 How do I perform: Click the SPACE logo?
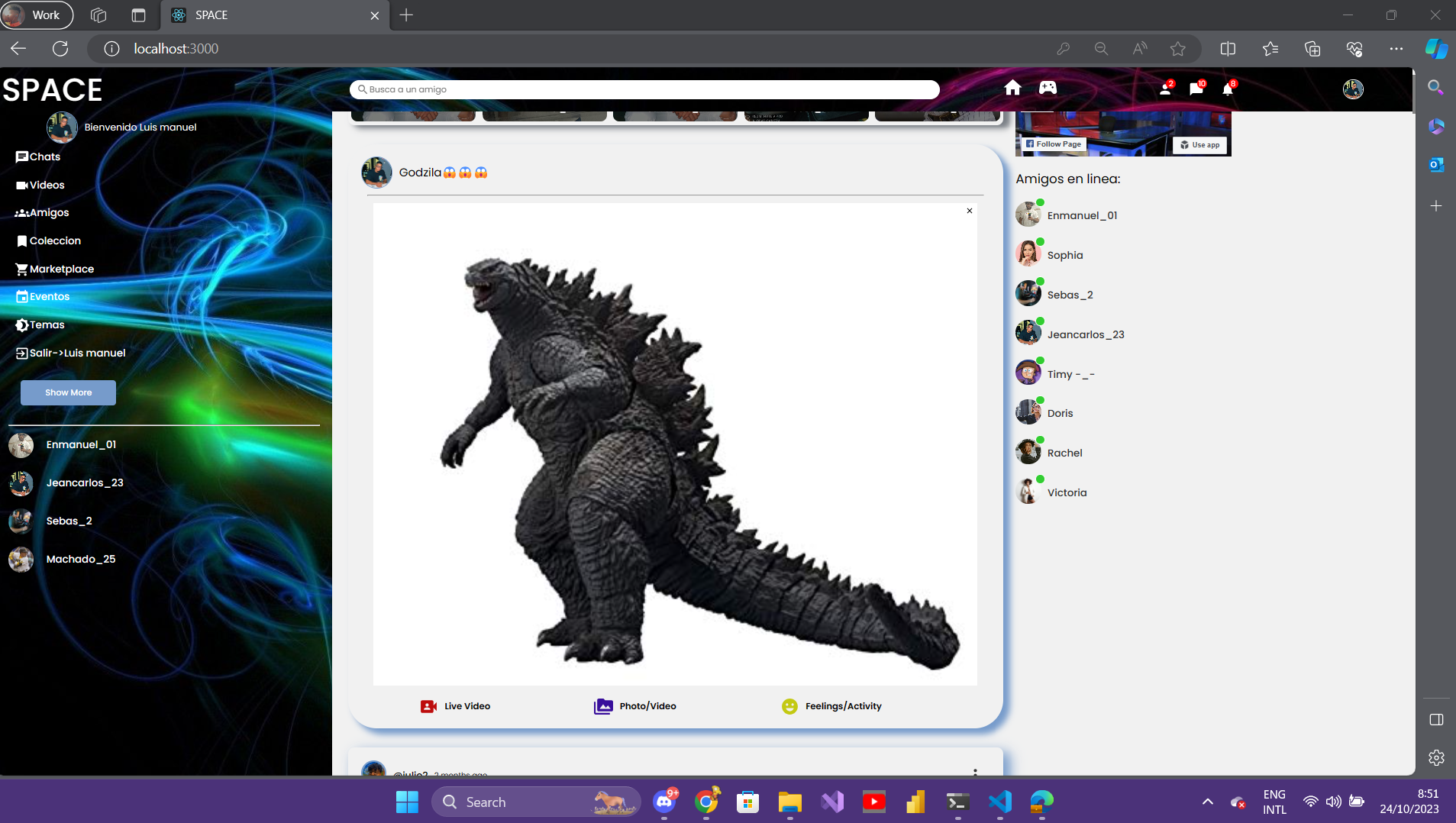click(x=53, y=90)
